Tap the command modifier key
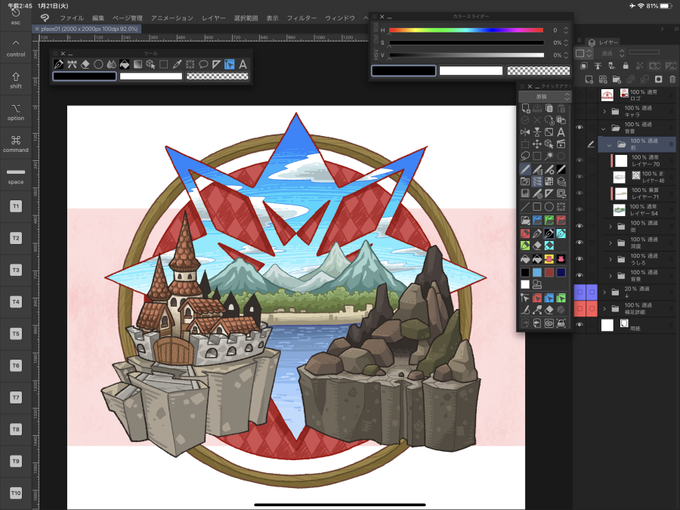Screen dimensions: 680x510 16,144
